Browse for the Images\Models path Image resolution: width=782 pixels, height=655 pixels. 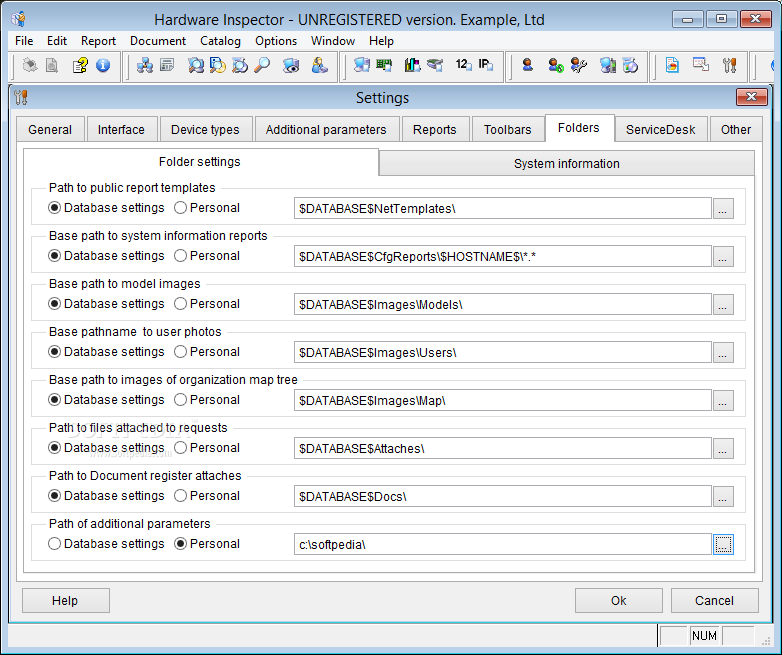coord(723,304)
